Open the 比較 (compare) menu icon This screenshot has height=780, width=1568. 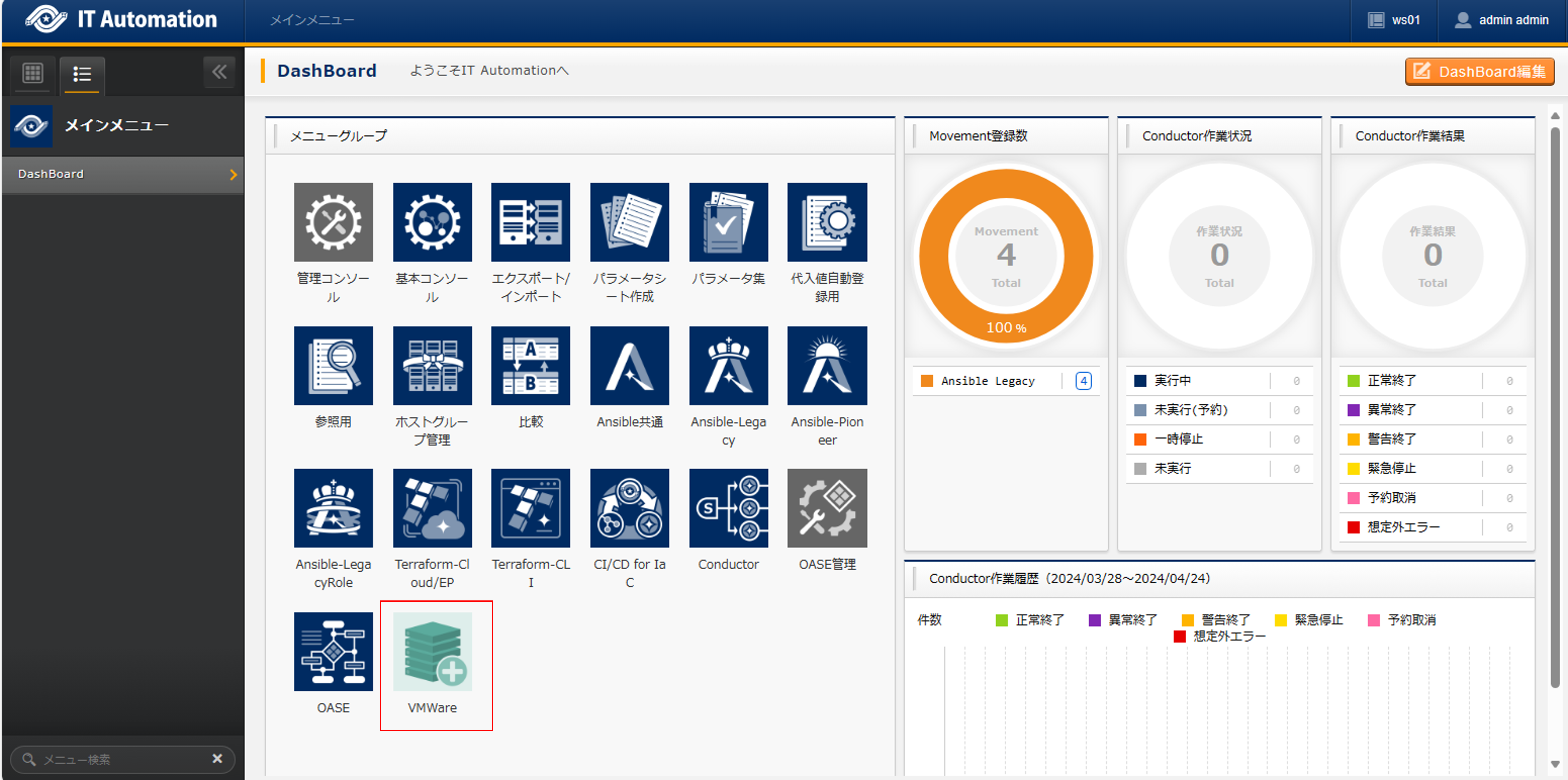pos(530,366)
